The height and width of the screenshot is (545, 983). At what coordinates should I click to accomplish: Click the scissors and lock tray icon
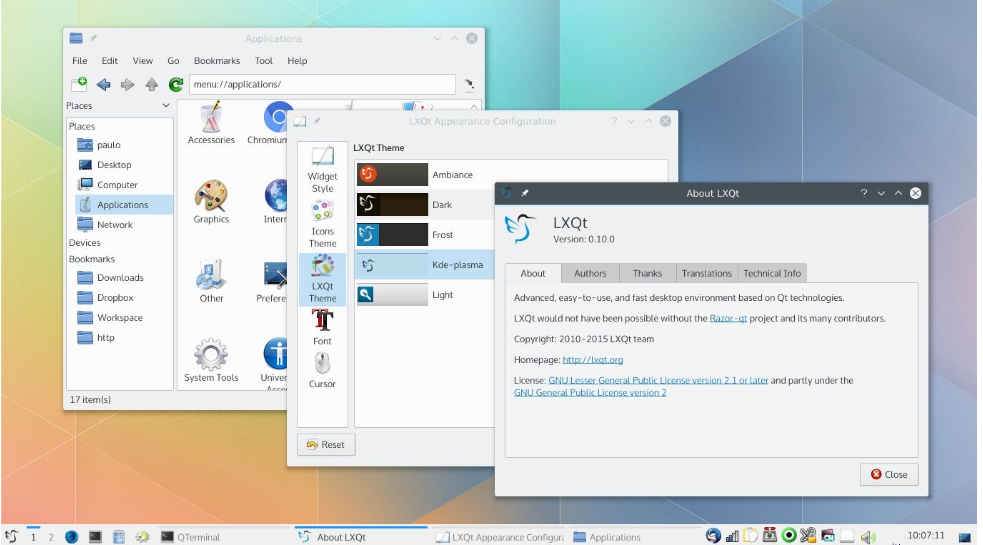click(808, 536)
